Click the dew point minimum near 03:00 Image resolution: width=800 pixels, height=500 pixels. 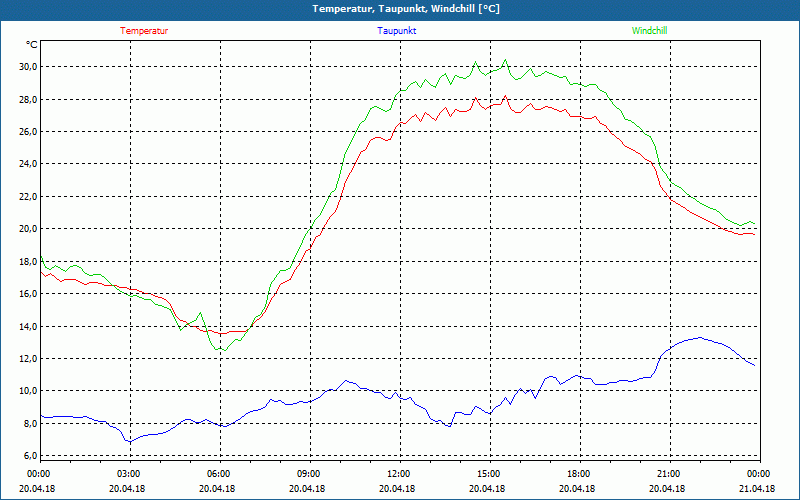130,442
